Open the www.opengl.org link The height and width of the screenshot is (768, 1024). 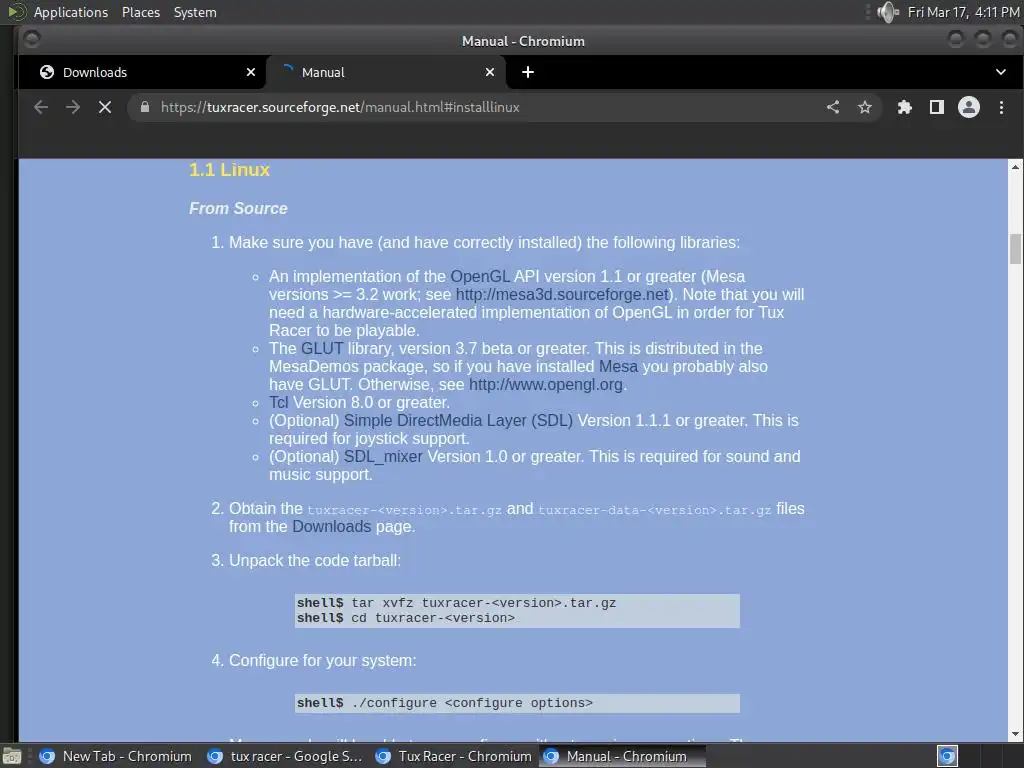pos(546,384)
